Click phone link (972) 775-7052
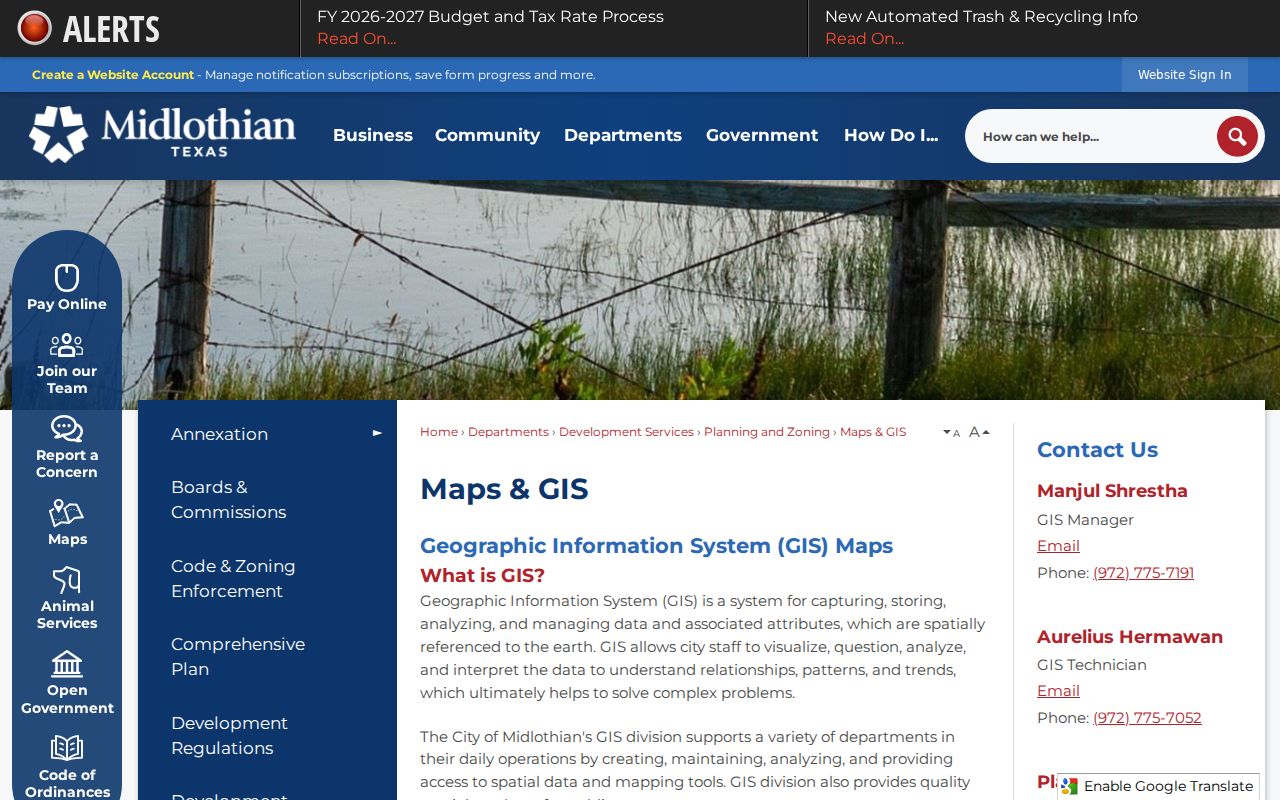The image size is (1280, 800). point(1147,718)
